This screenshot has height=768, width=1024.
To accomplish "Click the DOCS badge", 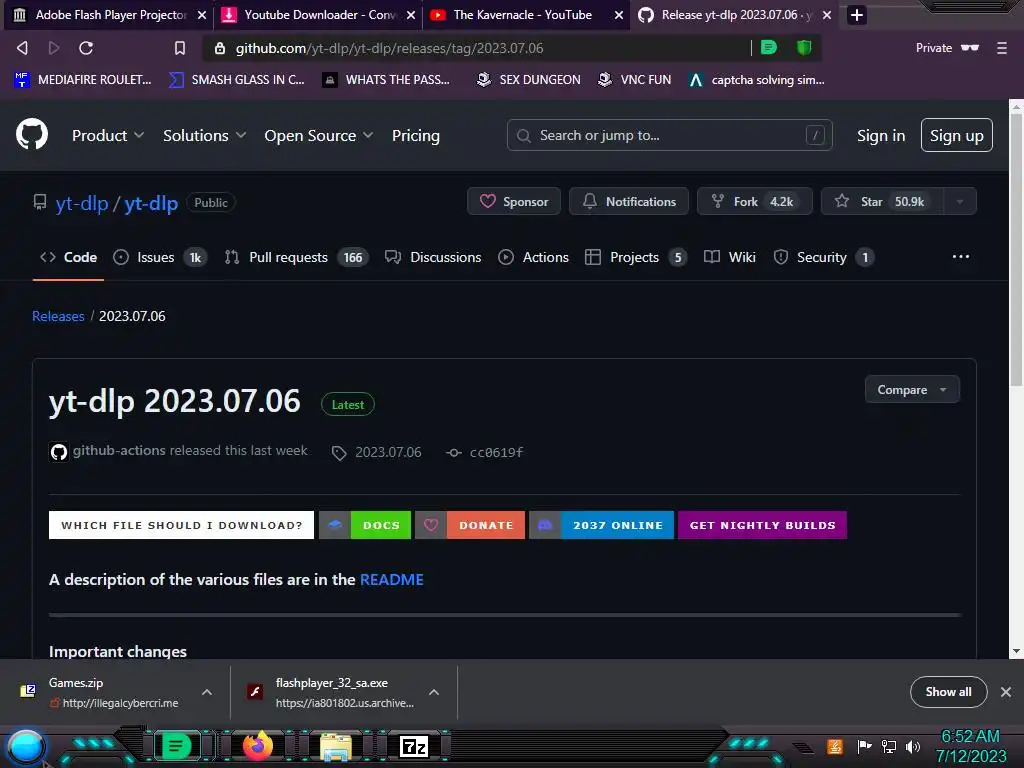I will [365, 525].
